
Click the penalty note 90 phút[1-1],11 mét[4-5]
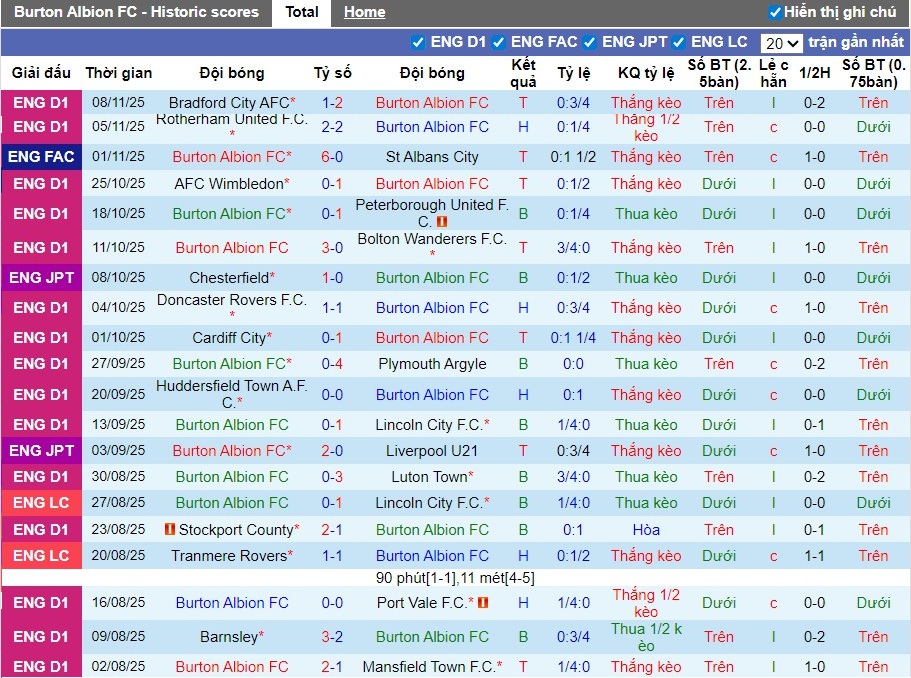455,578
